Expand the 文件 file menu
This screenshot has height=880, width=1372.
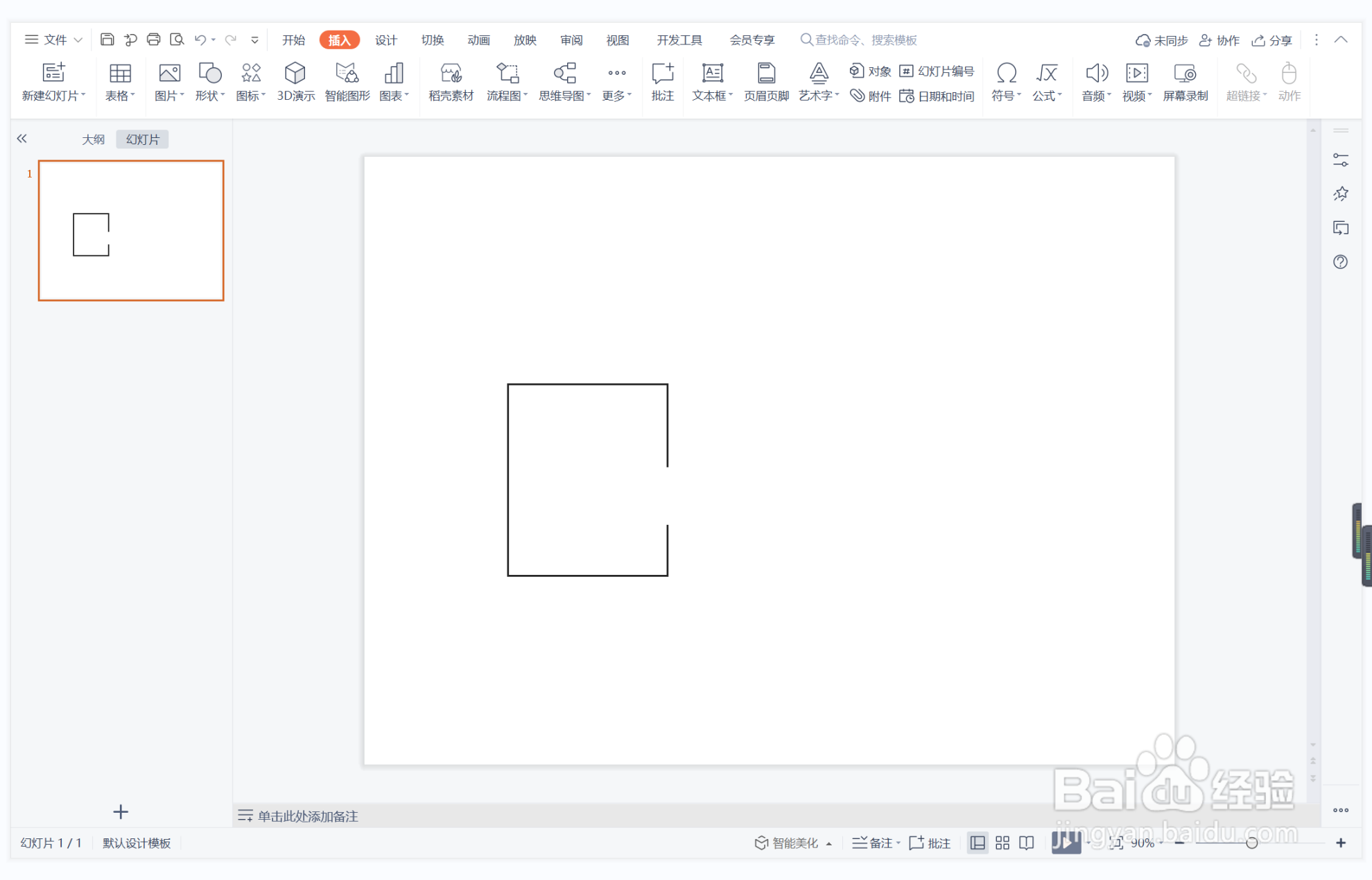[54, 40]
